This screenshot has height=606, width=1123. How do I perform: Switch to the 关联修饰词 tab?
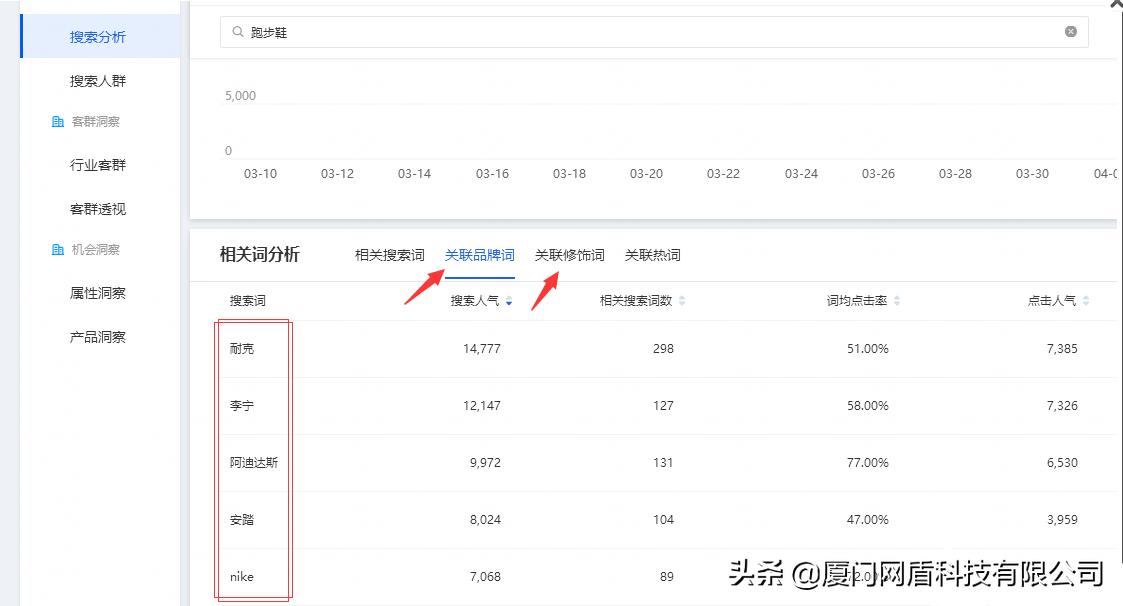coord(571,255)
